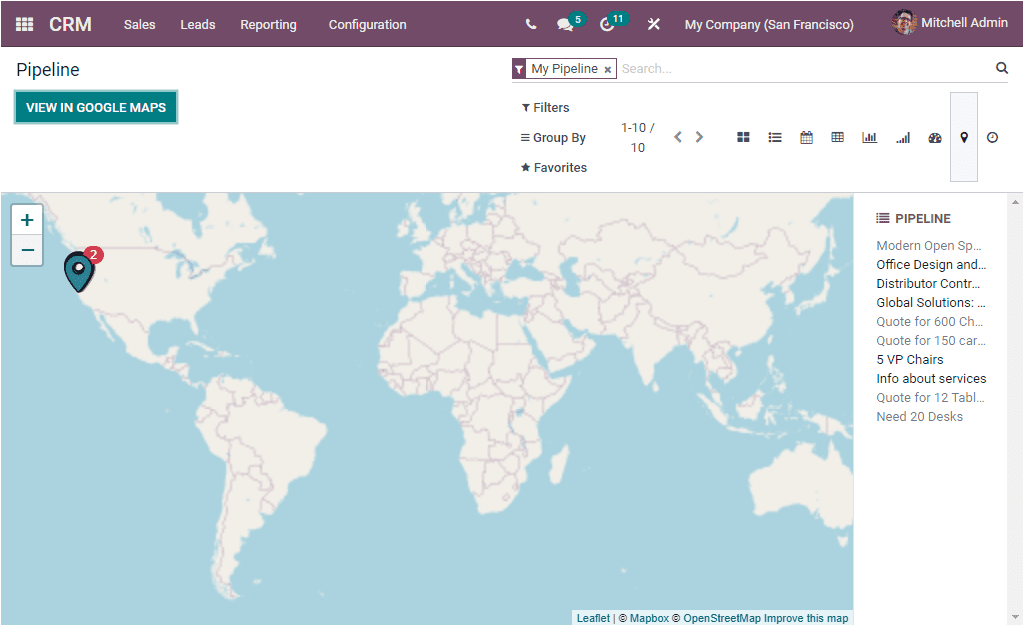Switch to the List view

pyautogui.click(x=775, y=137)
